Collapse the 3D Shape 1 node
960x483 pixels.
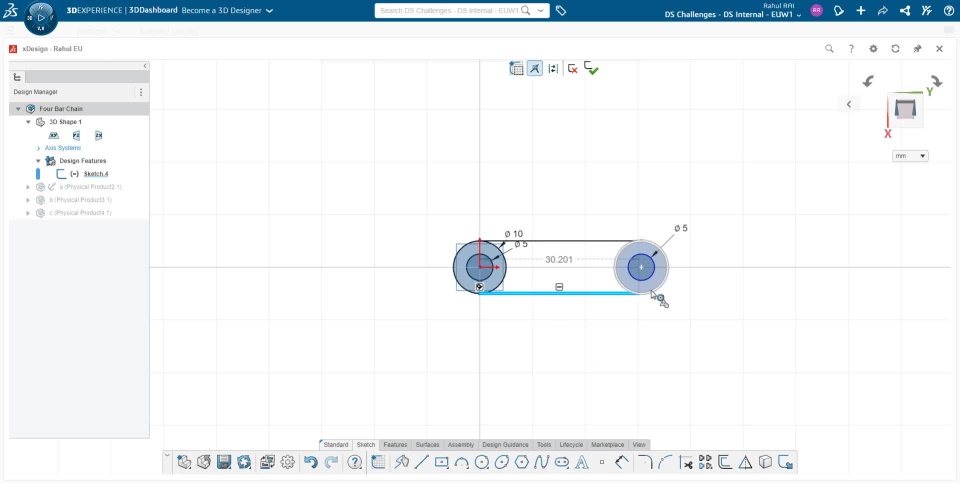[x=28, y=122]
